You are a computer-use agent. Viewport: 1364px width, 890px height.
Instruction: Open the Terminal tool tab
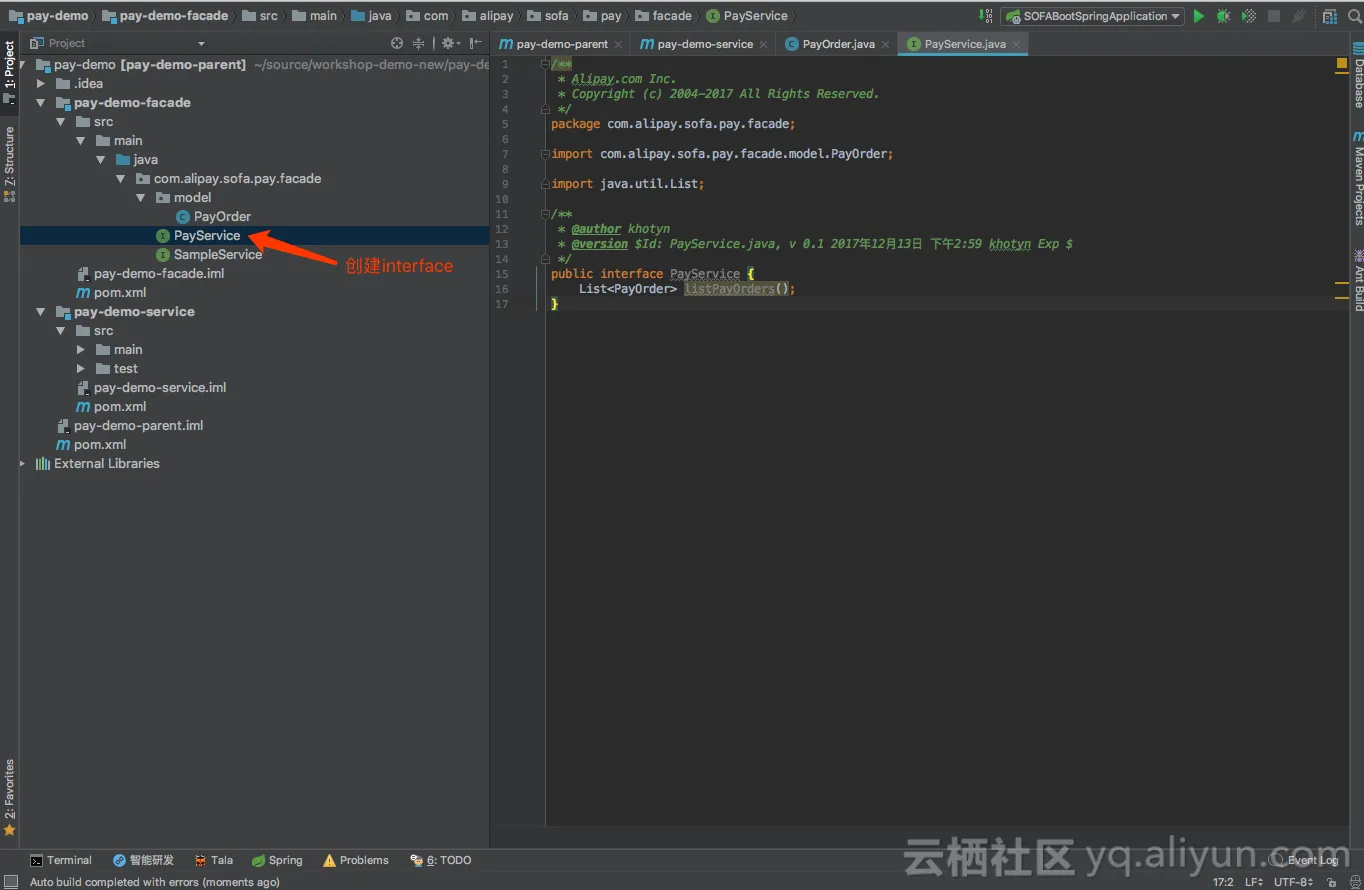click(x=61, y=860)
